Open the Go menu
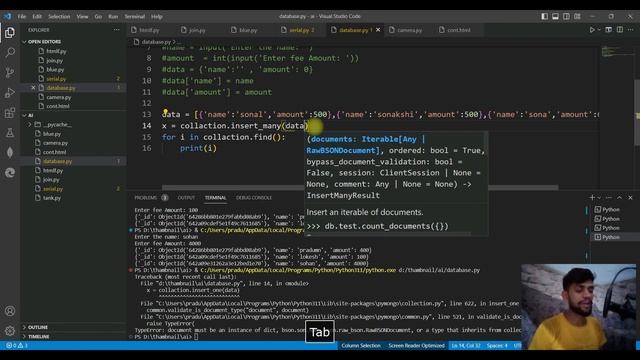The image size is (640, 360). tap(98, 16)
